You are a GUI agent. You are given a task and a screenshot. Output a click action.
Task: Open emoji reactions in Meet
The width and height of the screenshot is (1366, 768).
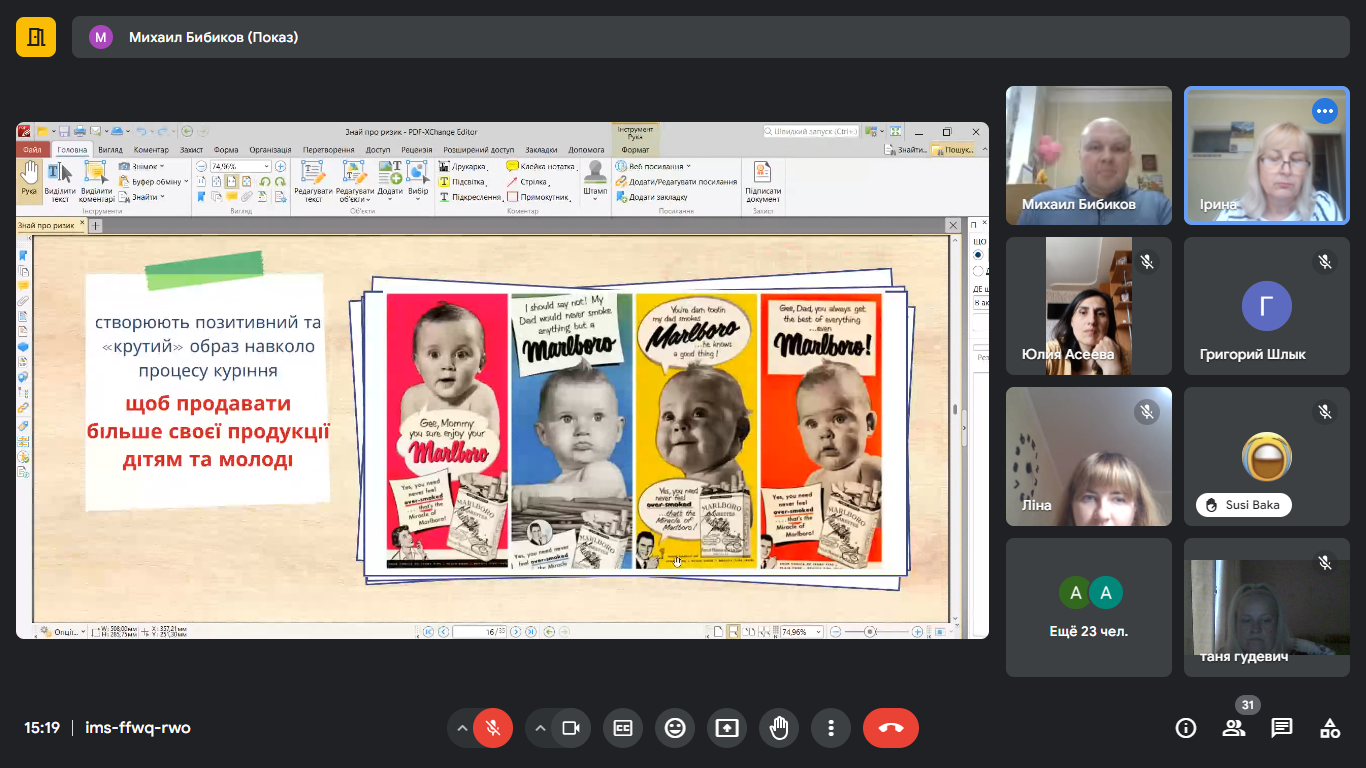(675, 728)
